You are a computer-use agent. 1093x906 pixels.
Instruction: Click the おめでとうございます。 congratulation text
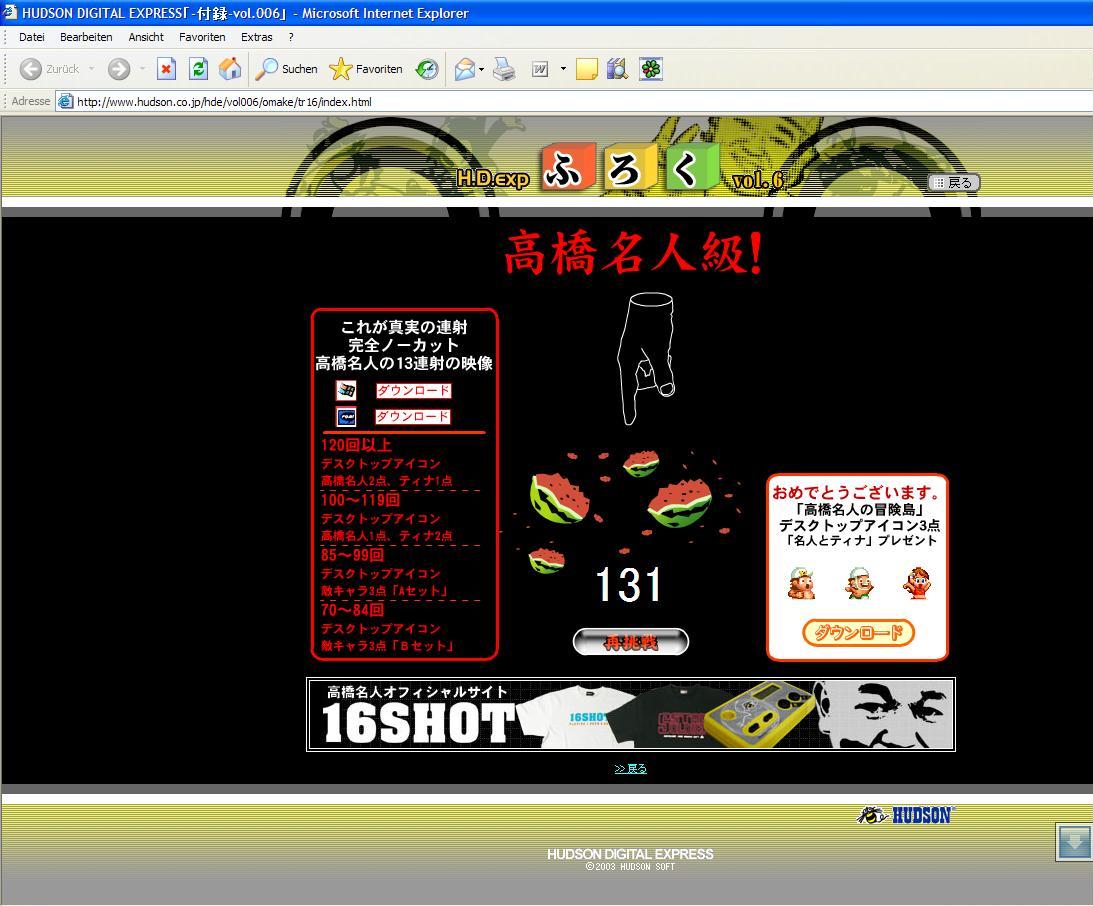coord(857,492)
